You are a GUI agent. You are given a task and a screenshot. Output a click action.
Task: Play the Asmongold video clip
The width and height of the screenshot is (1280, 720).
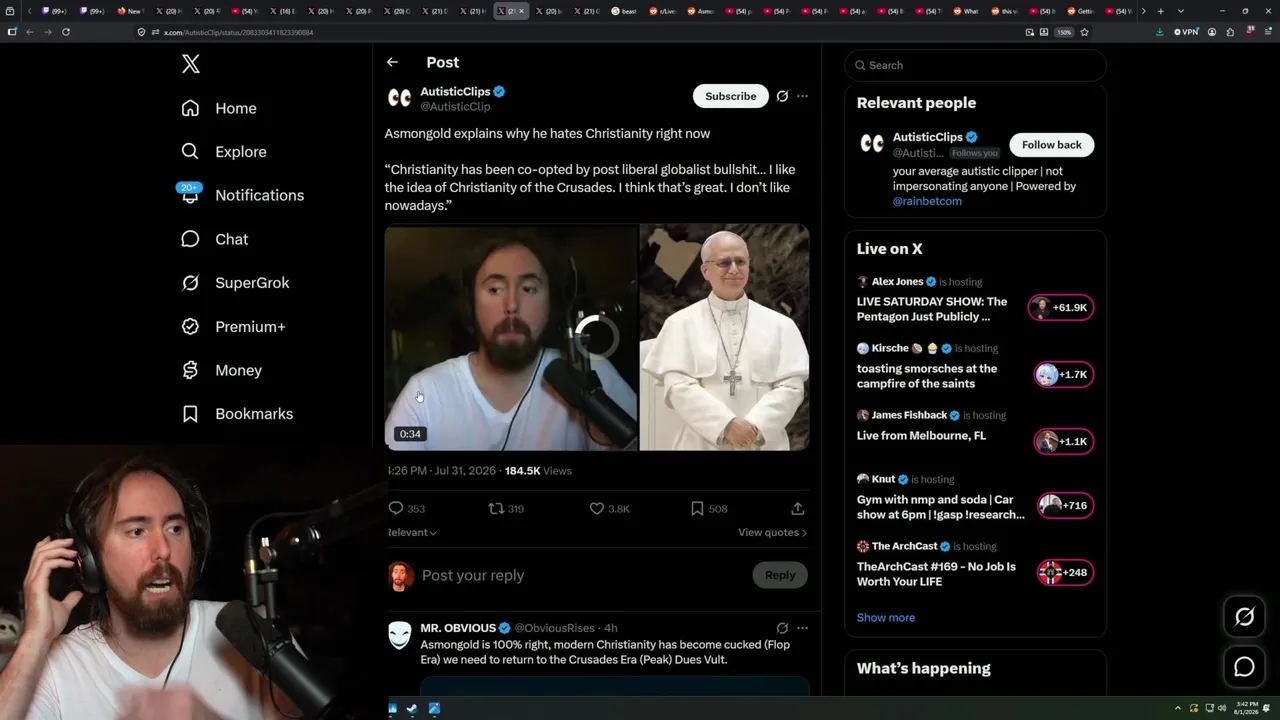pyautogui.click(x=511, y=337)
